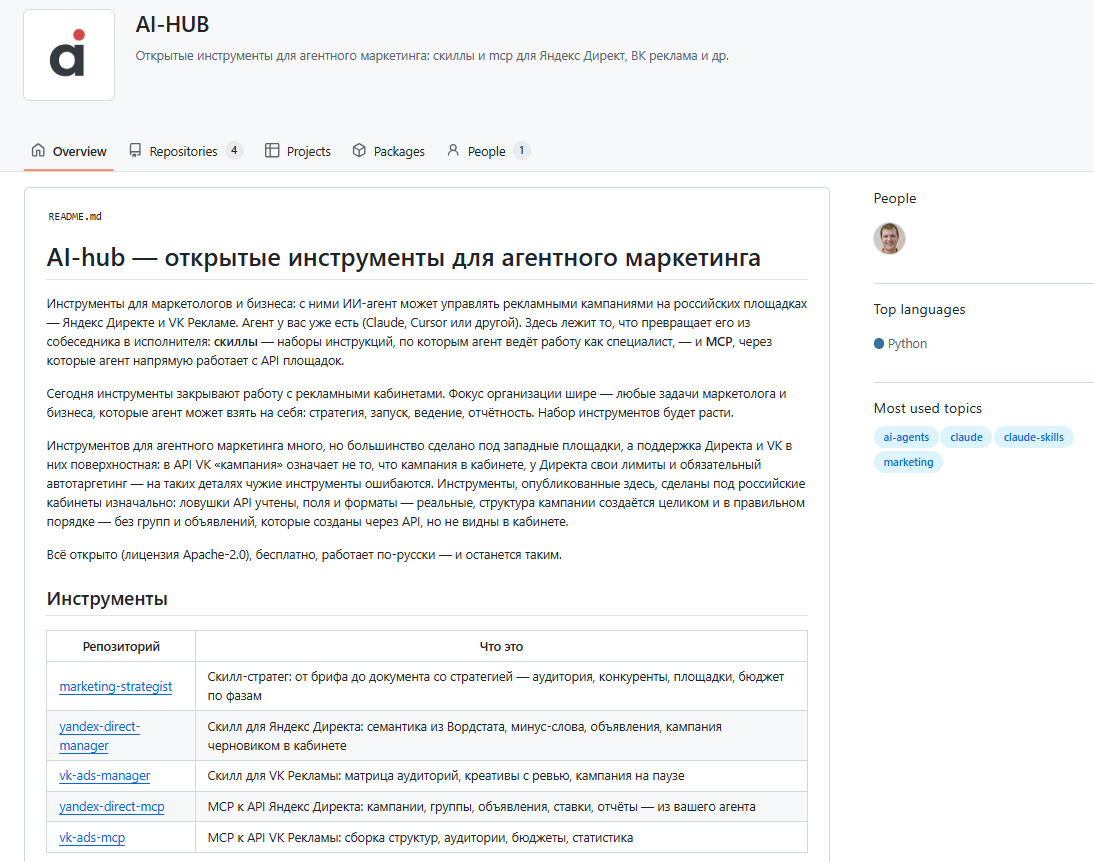The height and width of the screenshot is (862, 1094).
Task: Open the yandex-direct-mcp repository link
Action: point(112,806)
